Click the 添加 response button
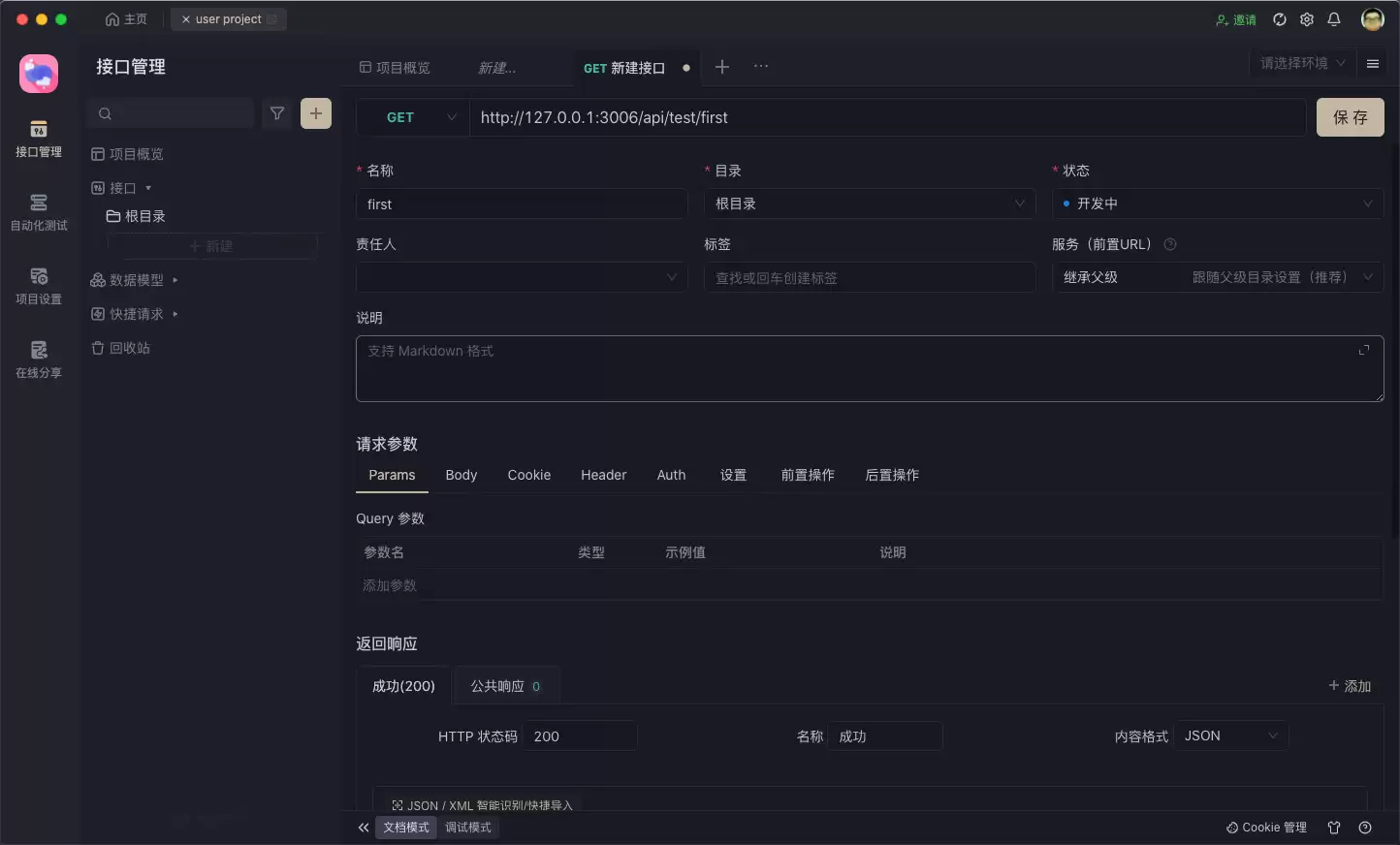The width and height of the screenshot is (1400, 845). tap(1350, 686)
